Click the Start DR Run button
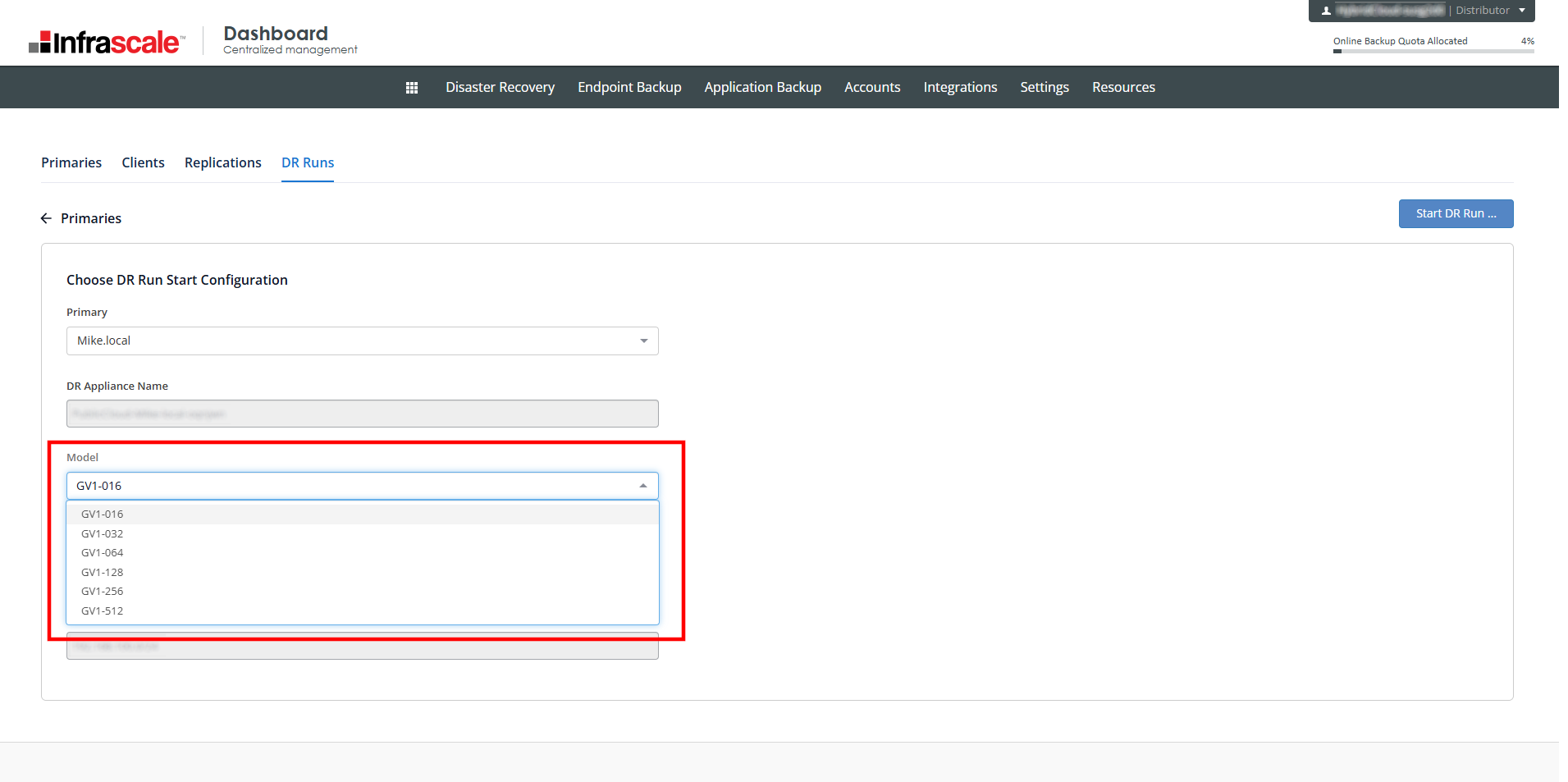 click(x=1456, y=213)
